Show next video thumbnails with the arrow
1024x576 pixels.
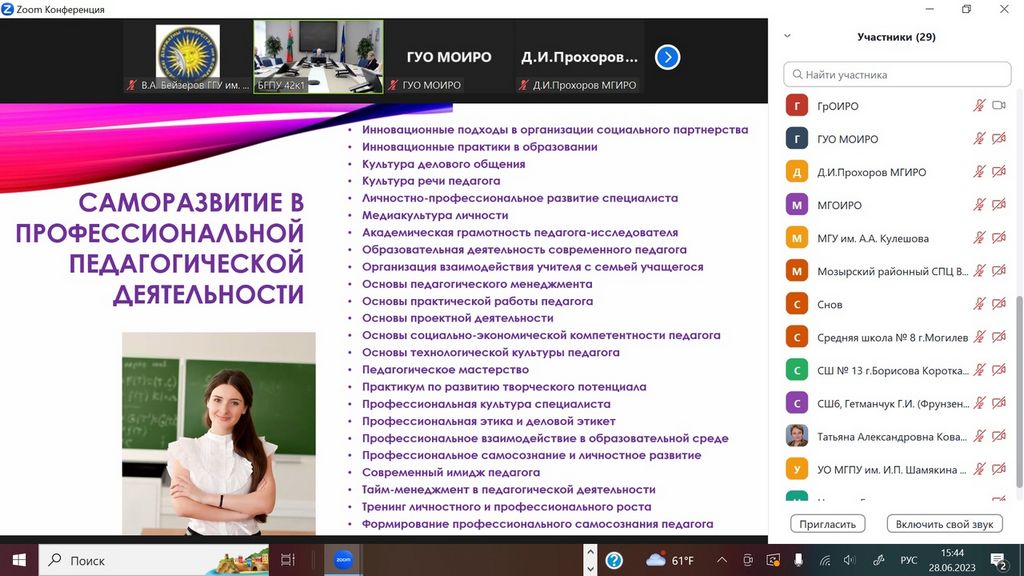click(667, 57)
